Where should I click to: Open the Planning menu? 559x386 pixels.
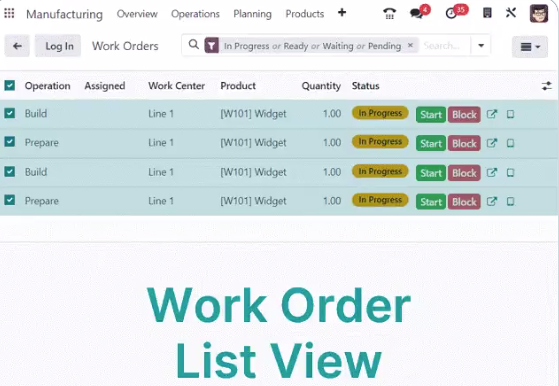252,14
